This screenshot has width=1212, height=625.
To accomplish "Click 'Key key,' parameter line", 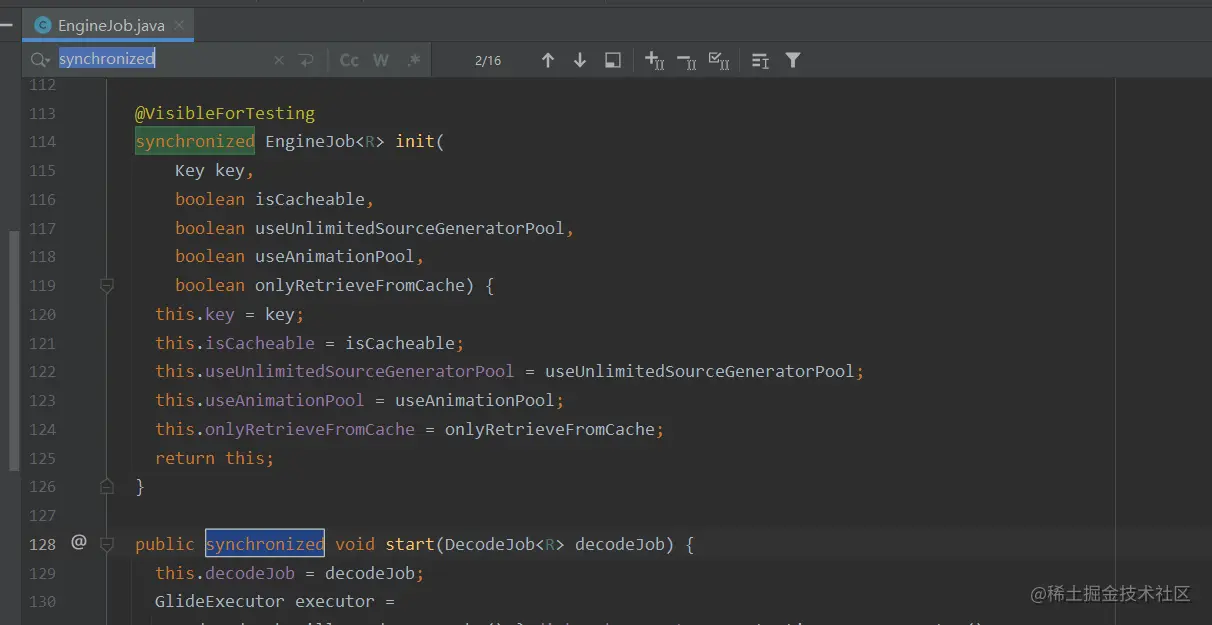I will point(214,170).
